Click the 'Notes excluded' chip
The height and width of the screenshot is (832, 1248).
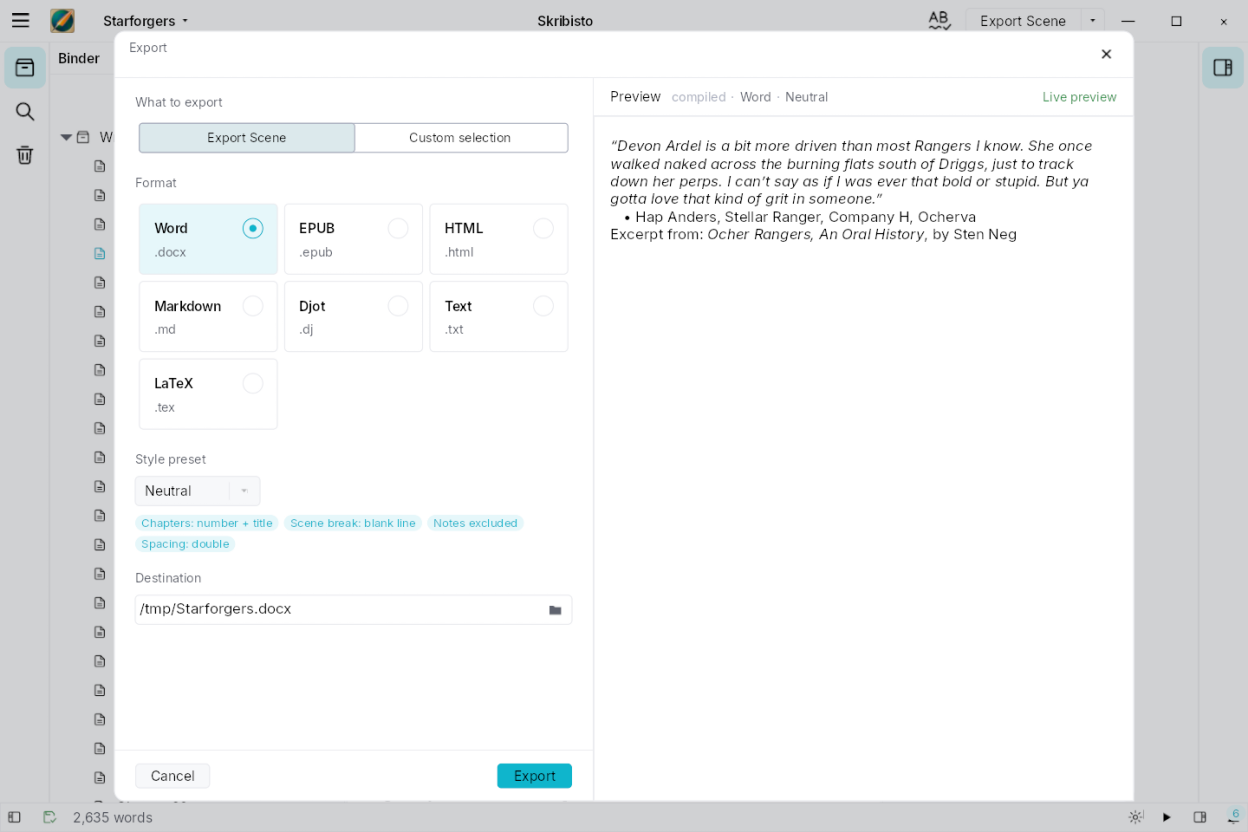[475, 523]
